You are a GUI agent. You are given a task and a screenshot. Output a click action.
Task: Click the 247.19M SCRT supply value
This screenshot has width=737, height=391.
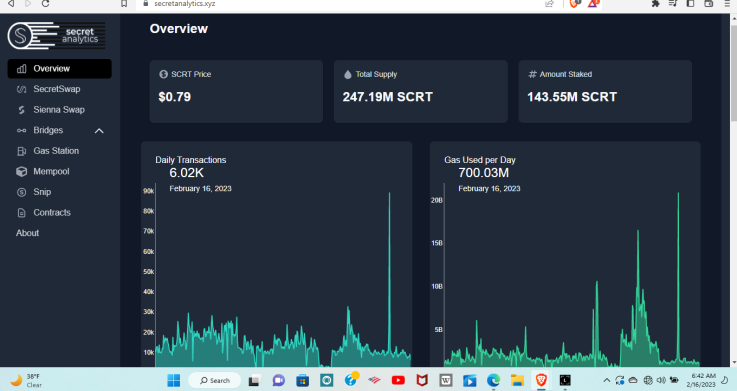(x=387, y=97)
